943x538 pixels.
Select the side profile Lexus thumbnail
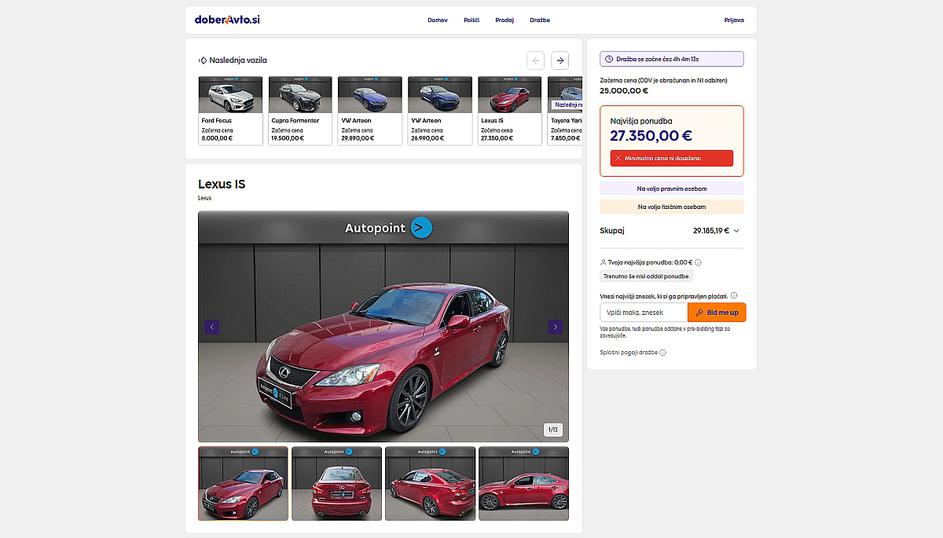(x=523, y=483)
